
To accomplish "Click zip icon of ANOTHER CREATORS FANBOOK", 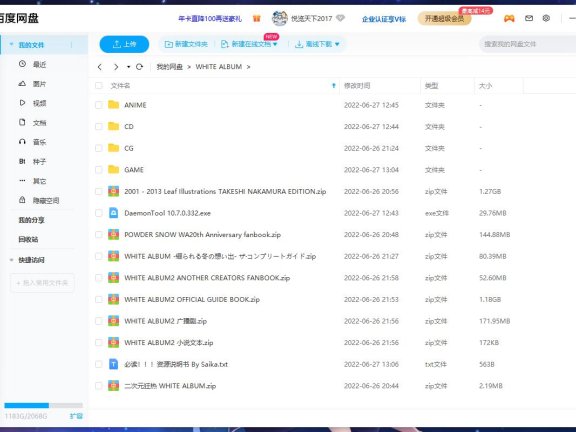I will [x=114, y=278].
